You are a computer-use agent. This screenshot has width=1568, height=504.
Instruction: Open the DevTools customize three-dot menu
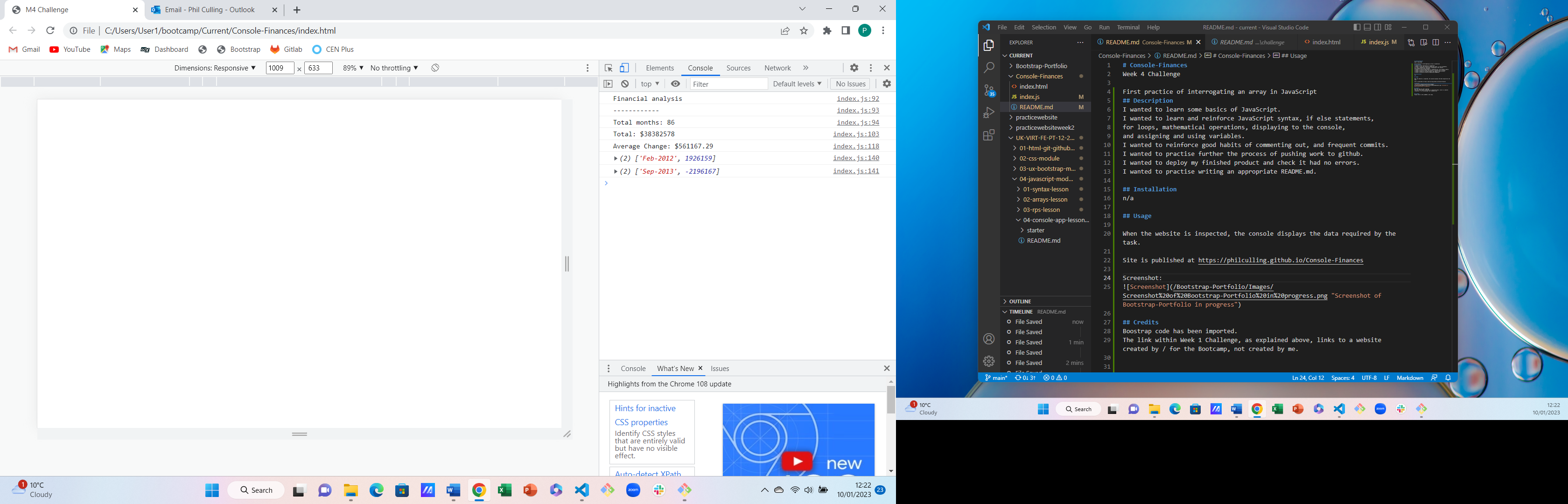[871, 68]
